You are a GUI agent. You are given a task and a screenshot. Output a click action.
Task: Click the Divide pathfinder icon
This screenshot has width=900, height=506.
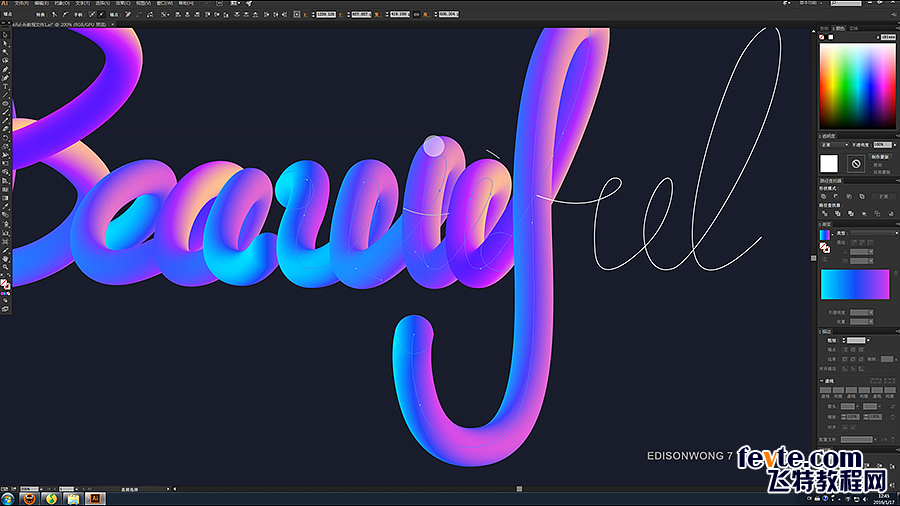(824, 213)
